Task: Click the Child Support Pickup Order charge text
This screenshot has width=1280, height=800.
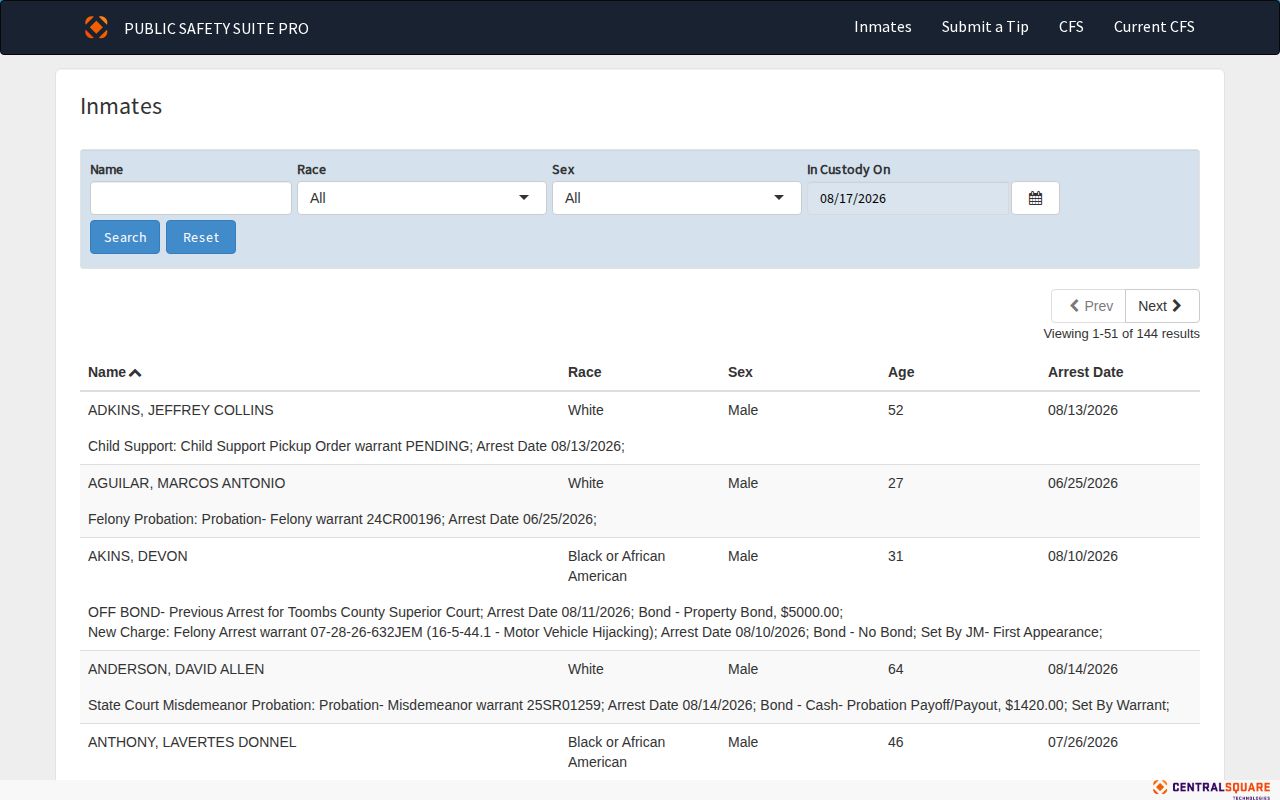Action: point(356,446)
